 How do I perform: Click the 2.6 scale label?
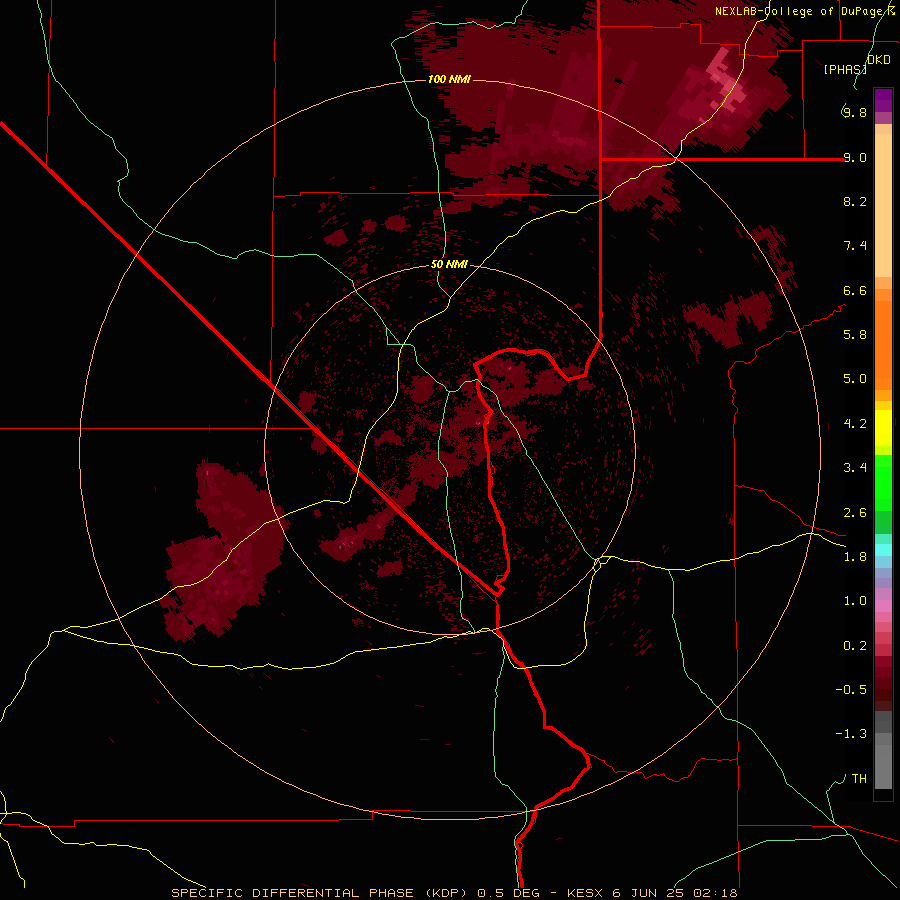(855, 513)
